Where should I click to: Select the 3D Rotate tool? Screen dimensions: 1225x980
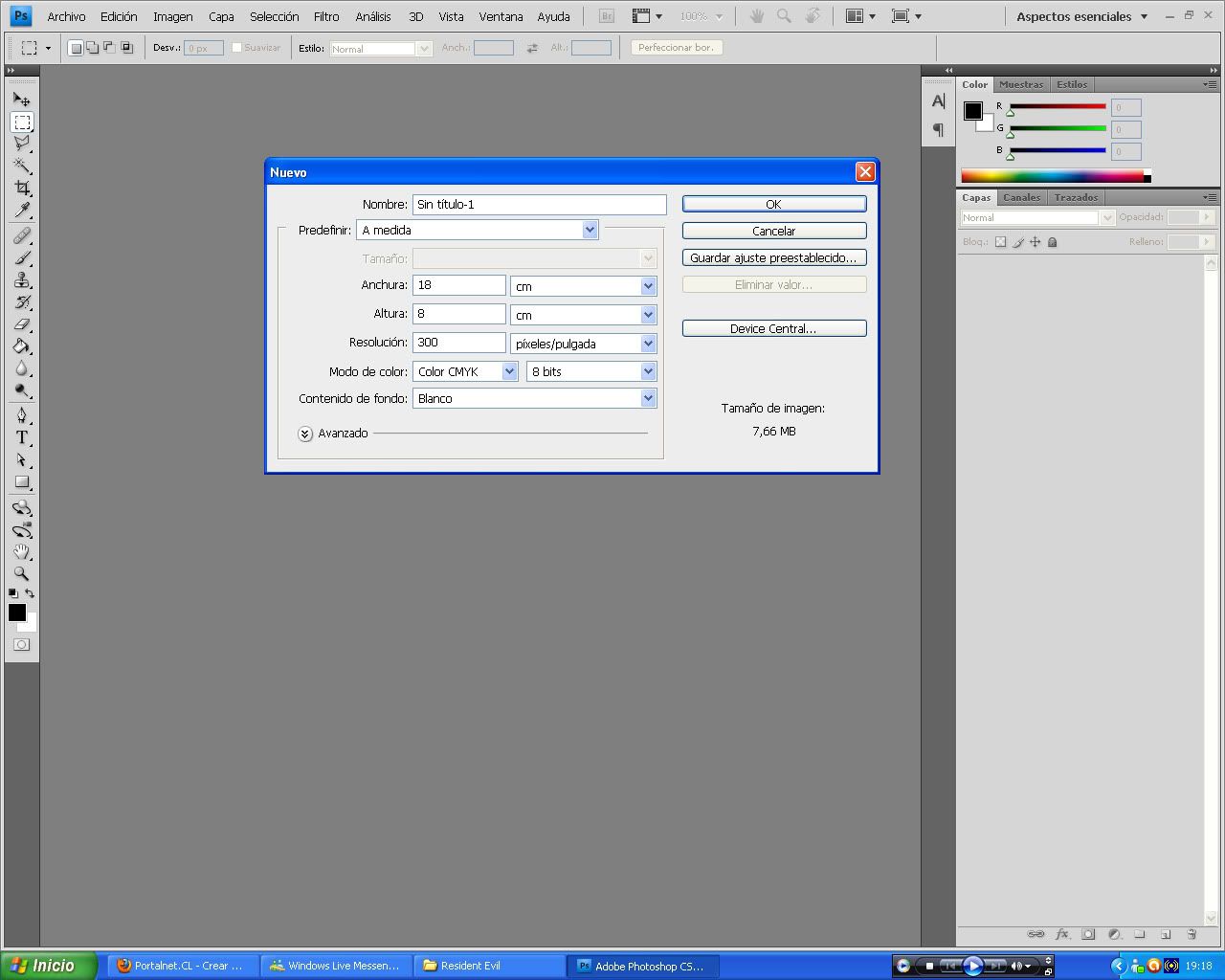[x=21, y=507]
